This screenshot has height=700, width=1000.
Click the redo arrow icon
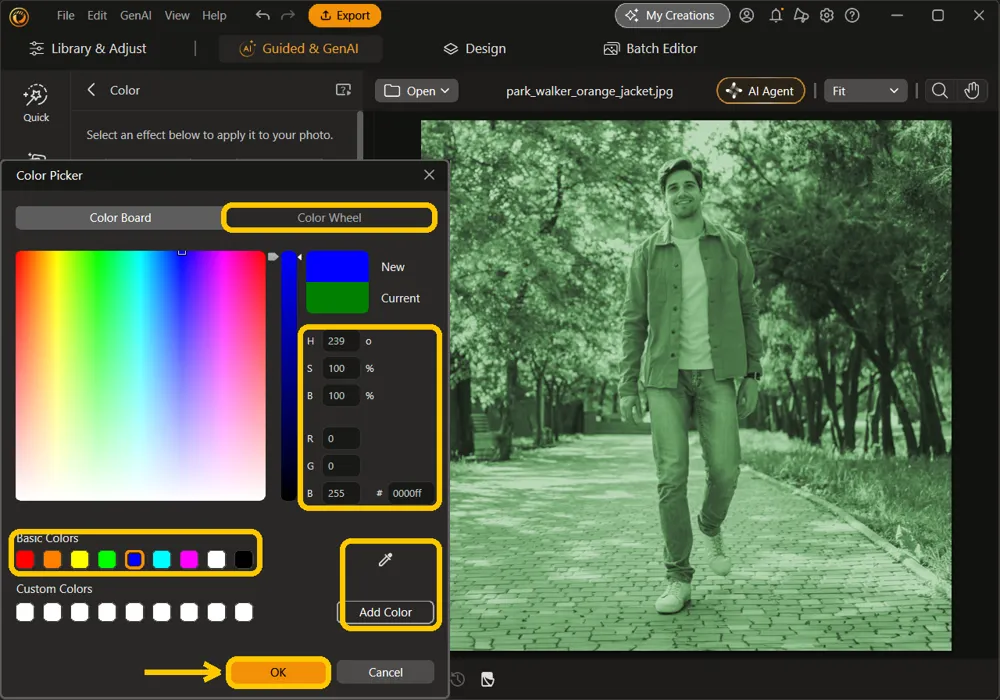click(288, 15)
